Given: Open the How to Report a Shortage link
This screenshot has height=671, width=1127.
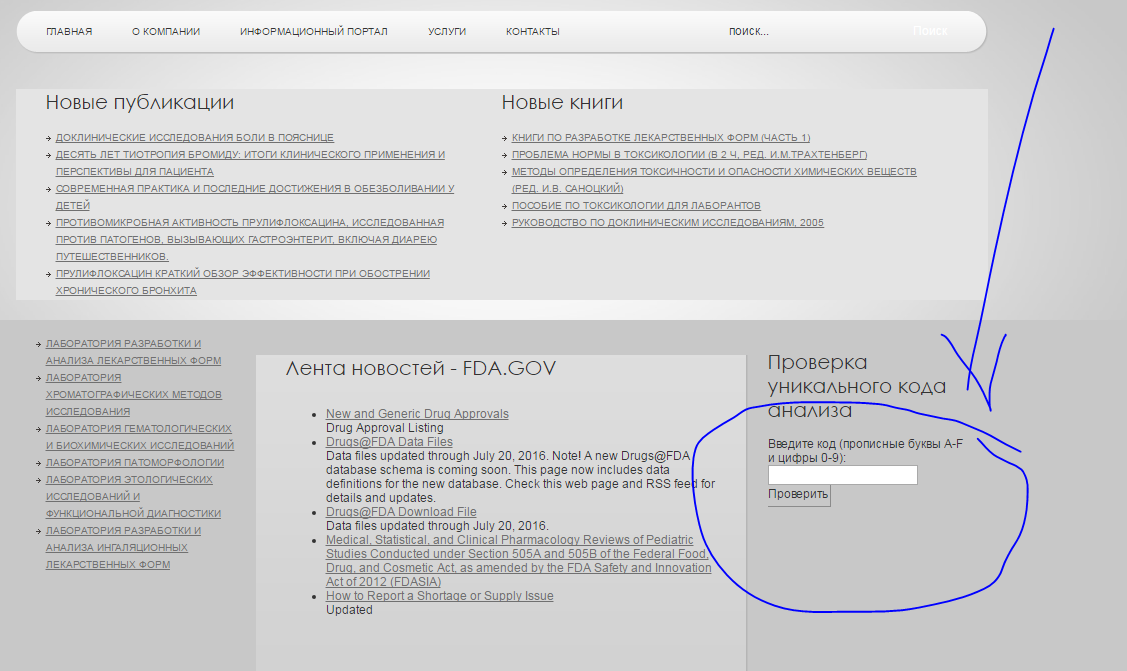Looking at the screenshot, I should [439, 595].
